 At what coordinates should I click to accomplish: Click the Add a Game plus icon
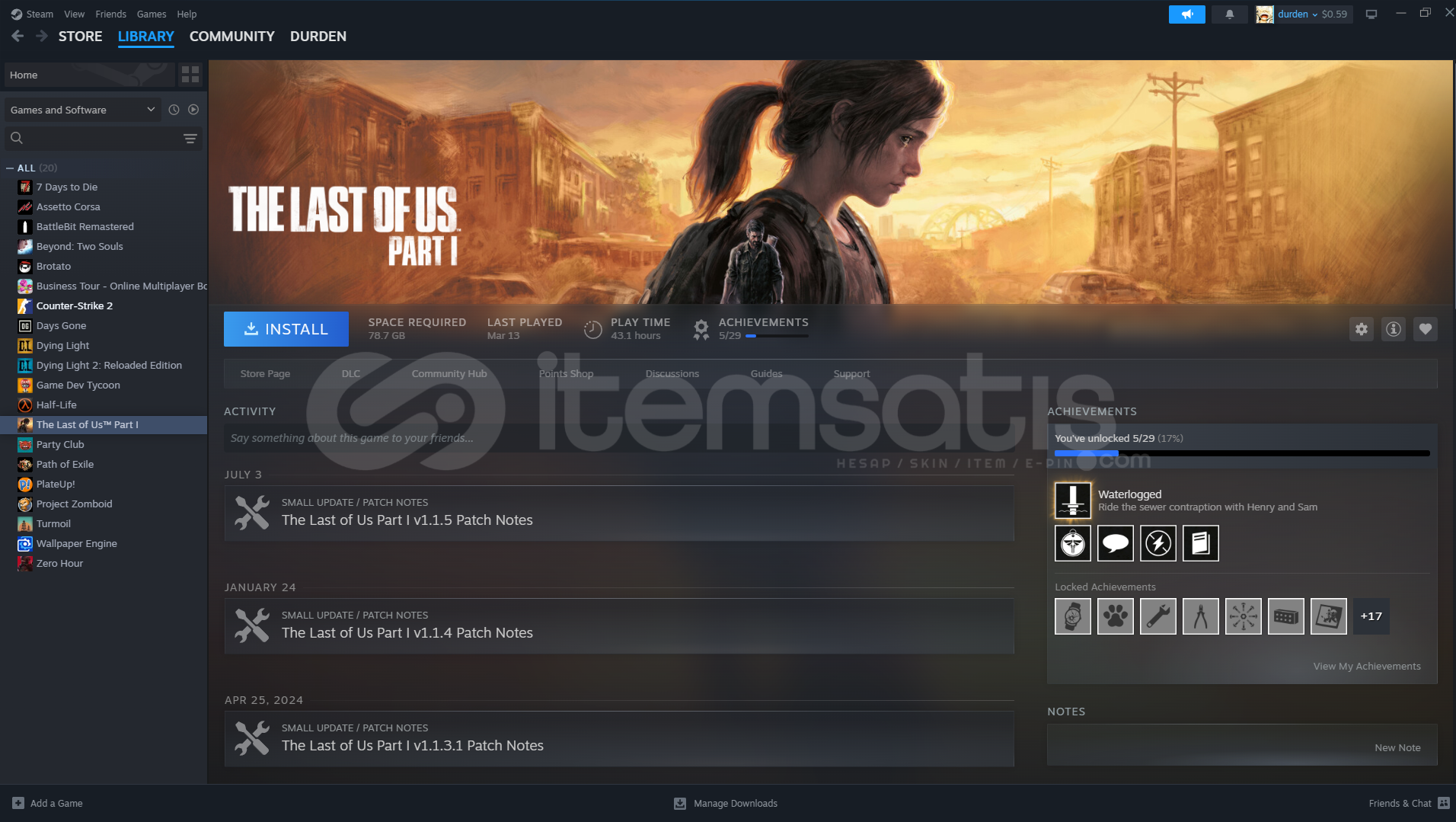[x=18, y=803]
